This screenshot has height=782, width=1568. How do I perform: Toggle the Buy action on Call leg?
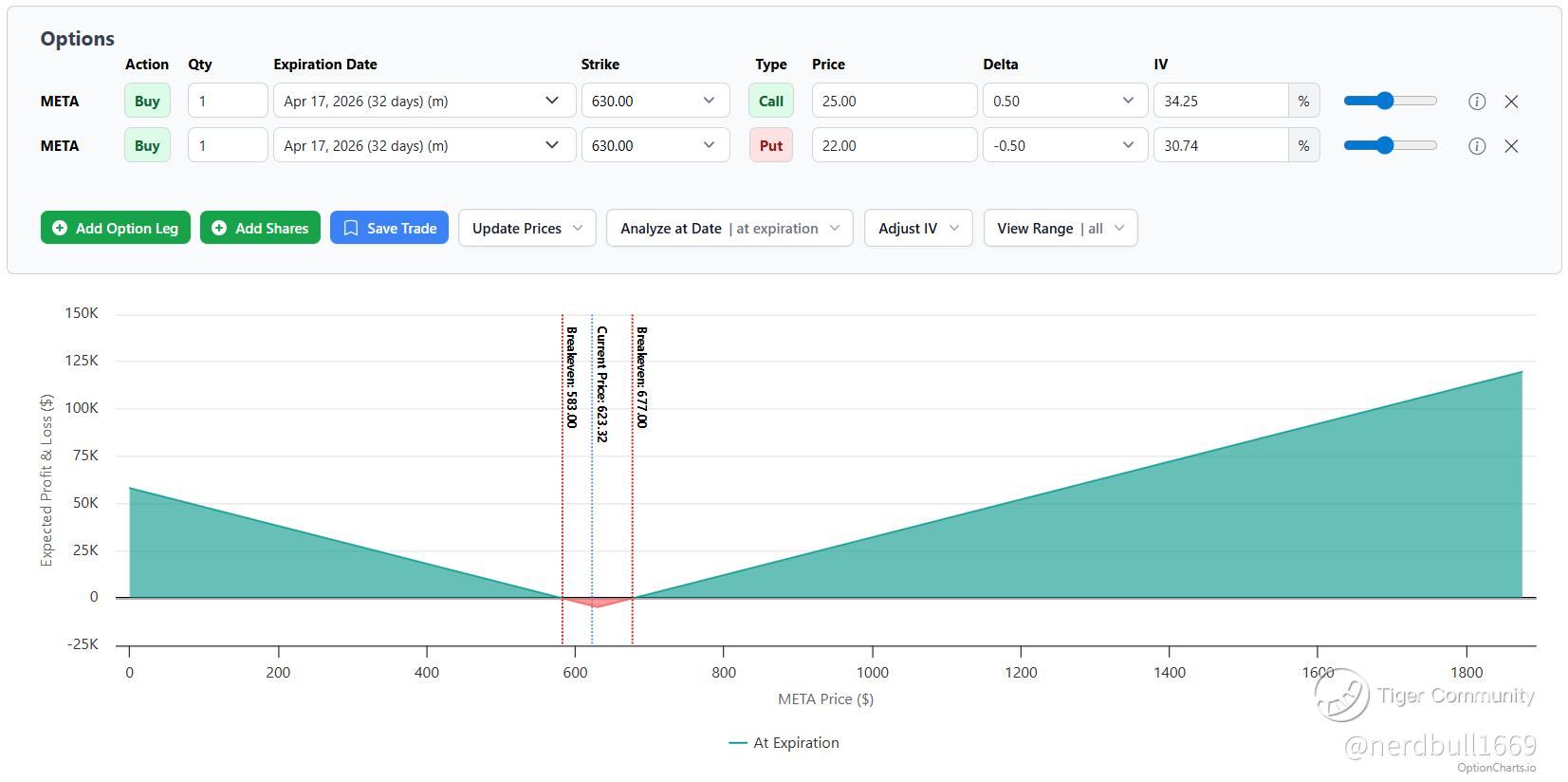[147, 102]
